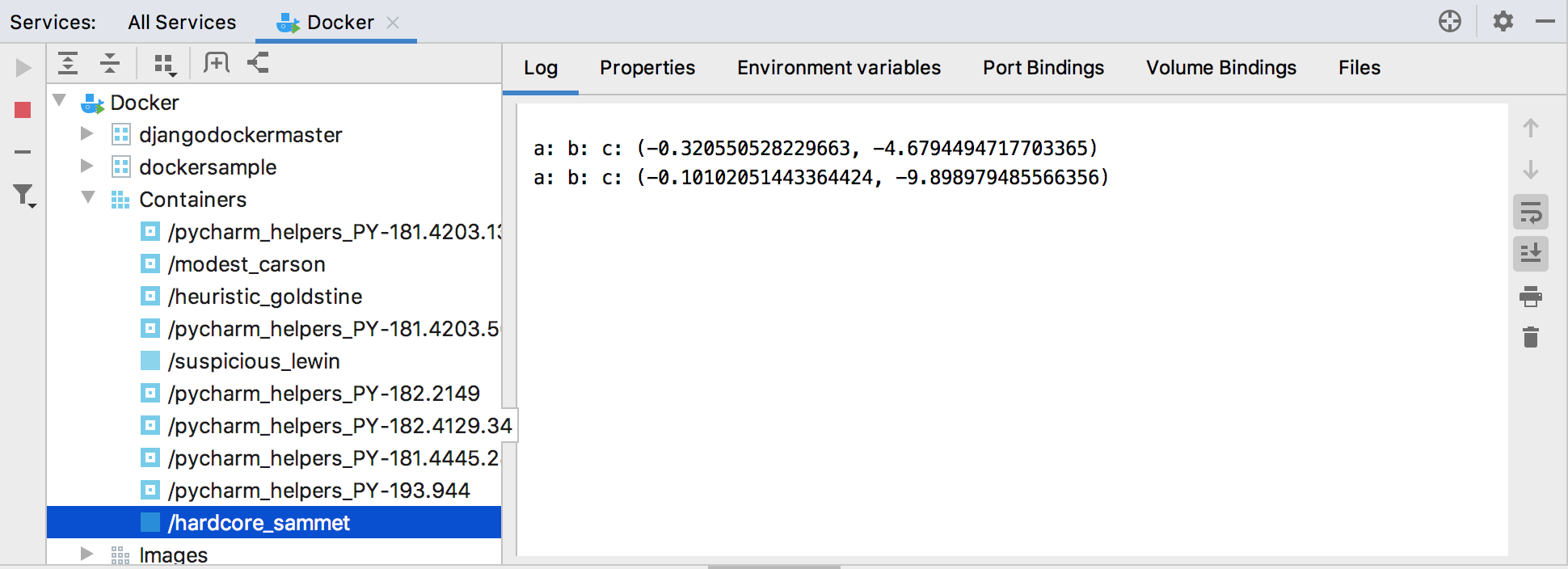This screenshot has height=569, width=1568.
Task: Click the dockersample compose icon
Action: pos(120,166)
